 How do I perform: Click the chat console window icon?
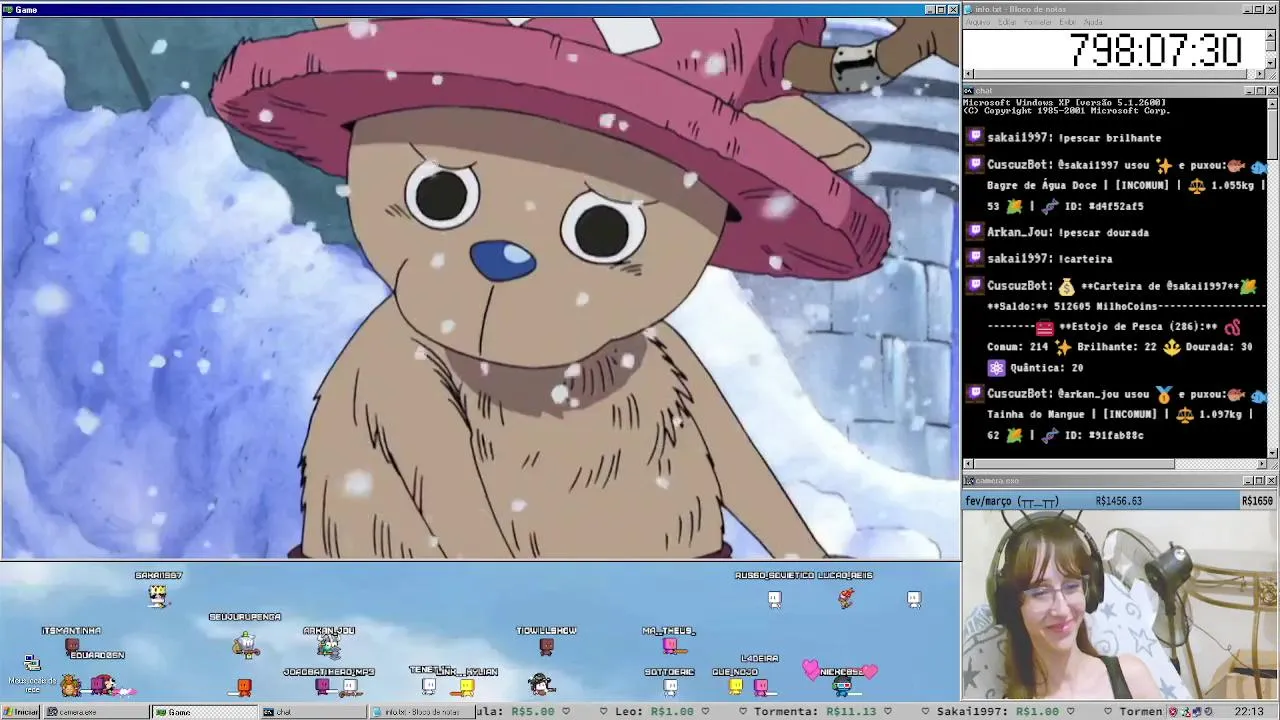point(969,91)
